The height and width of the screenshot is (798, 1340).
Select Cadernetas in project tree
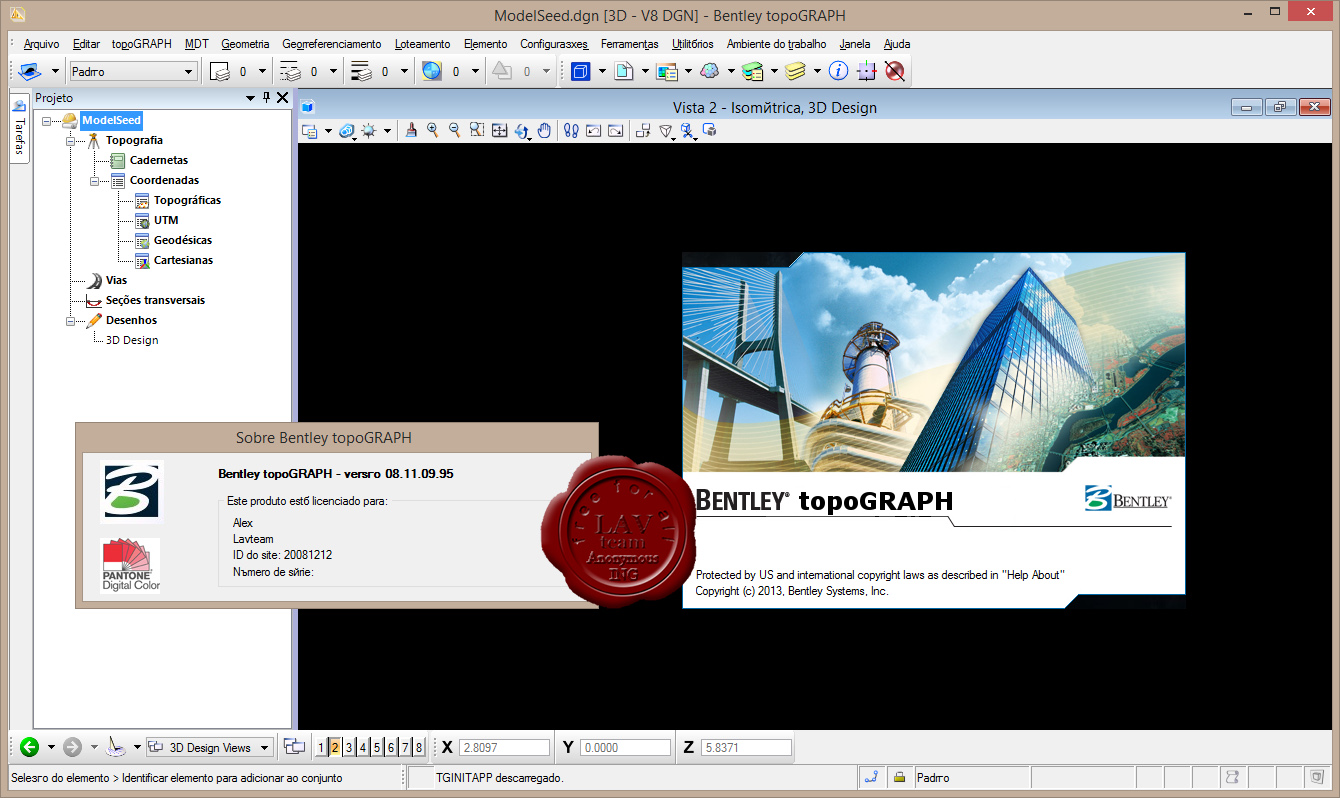159,160
